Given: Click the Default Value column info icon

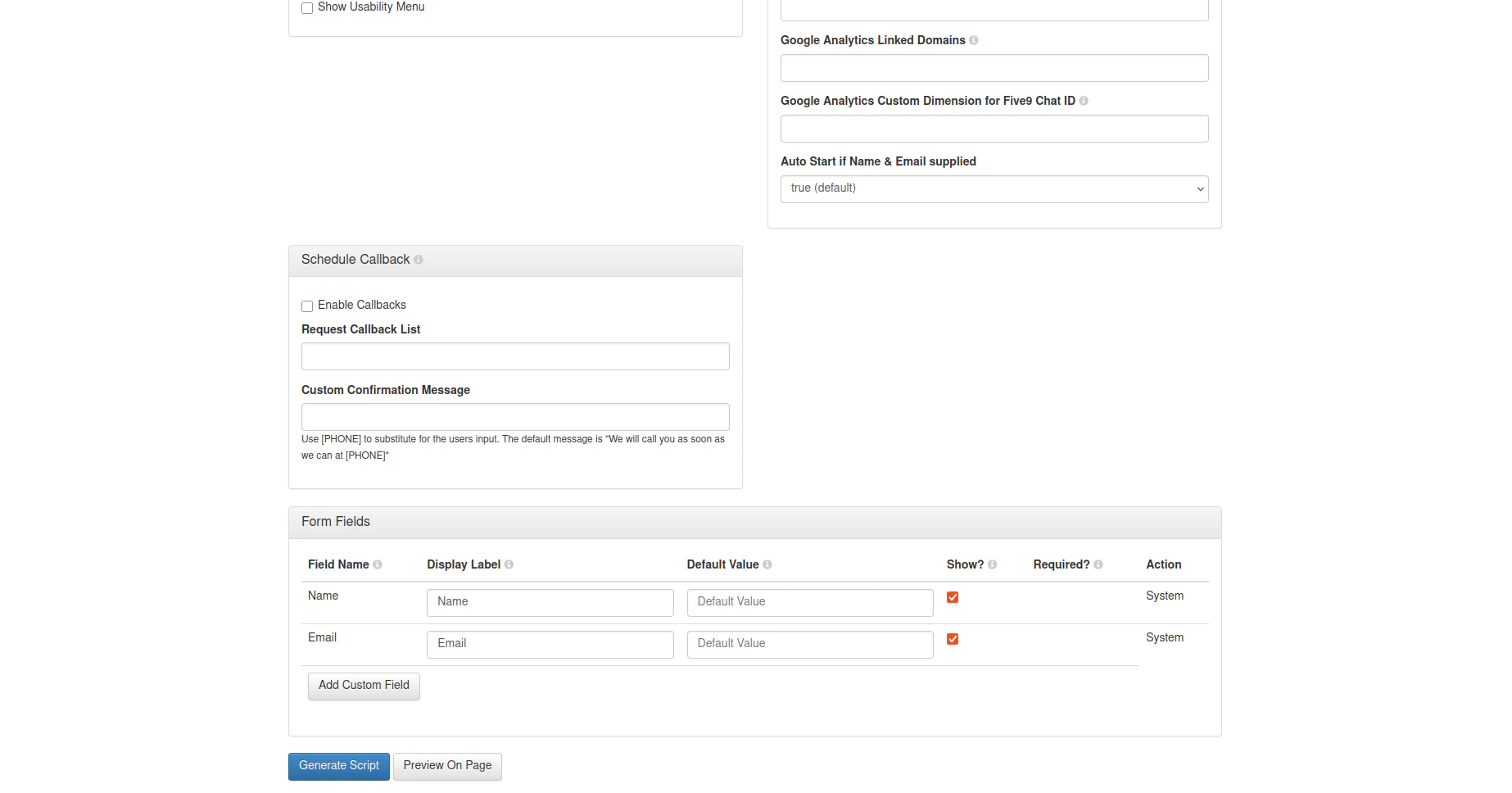Looking at the screenshot, I should pyautogui.click(x=767, y=564).
